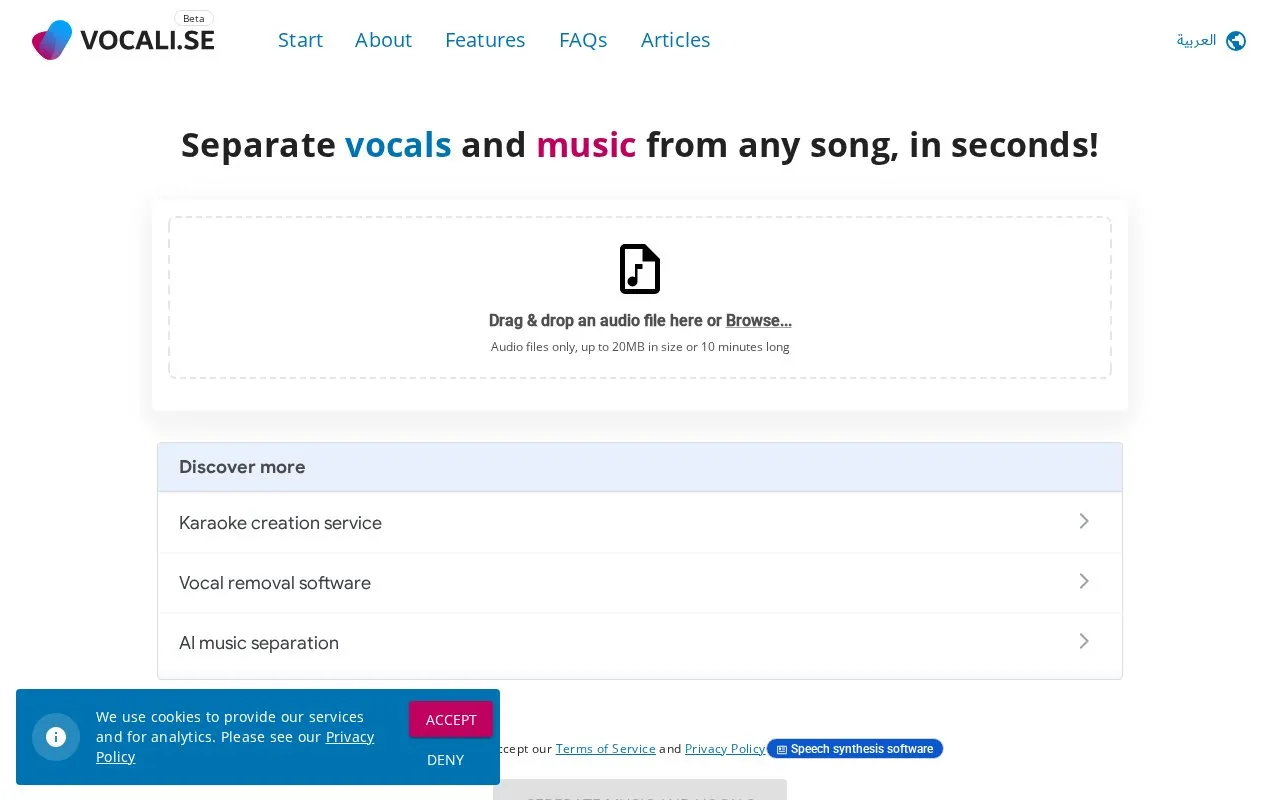The height and width of the screenshot is (800, 1280).
Task: Click the audio size limit note
Action: [x=640, y=347]
